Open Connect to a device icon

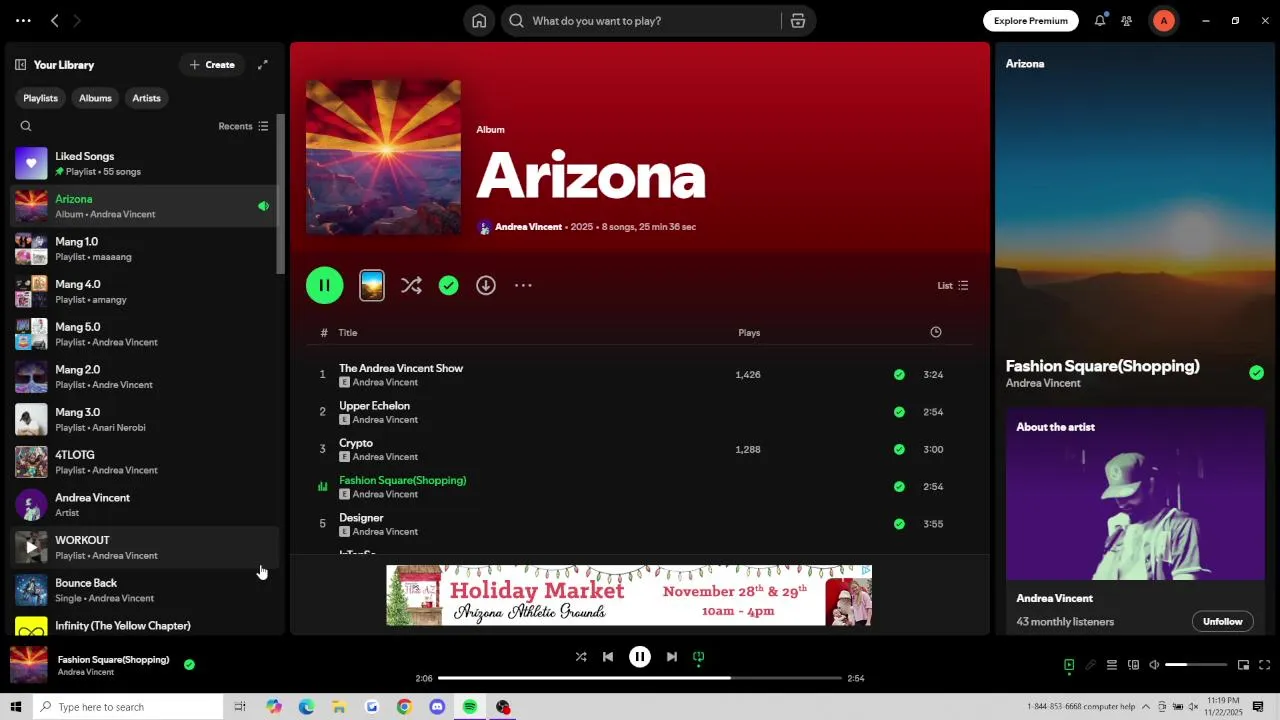pos(1133,665)
